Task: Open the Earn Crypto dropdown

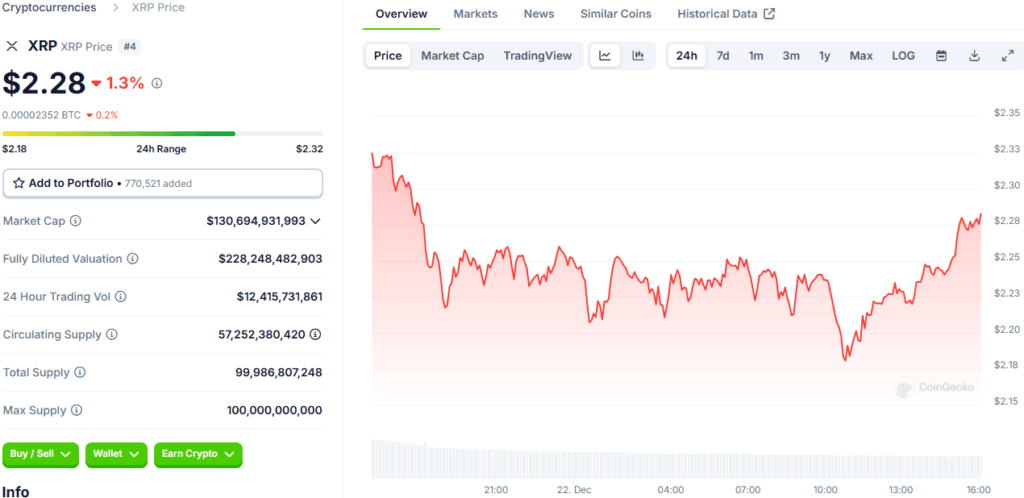Action: (198, 454)
